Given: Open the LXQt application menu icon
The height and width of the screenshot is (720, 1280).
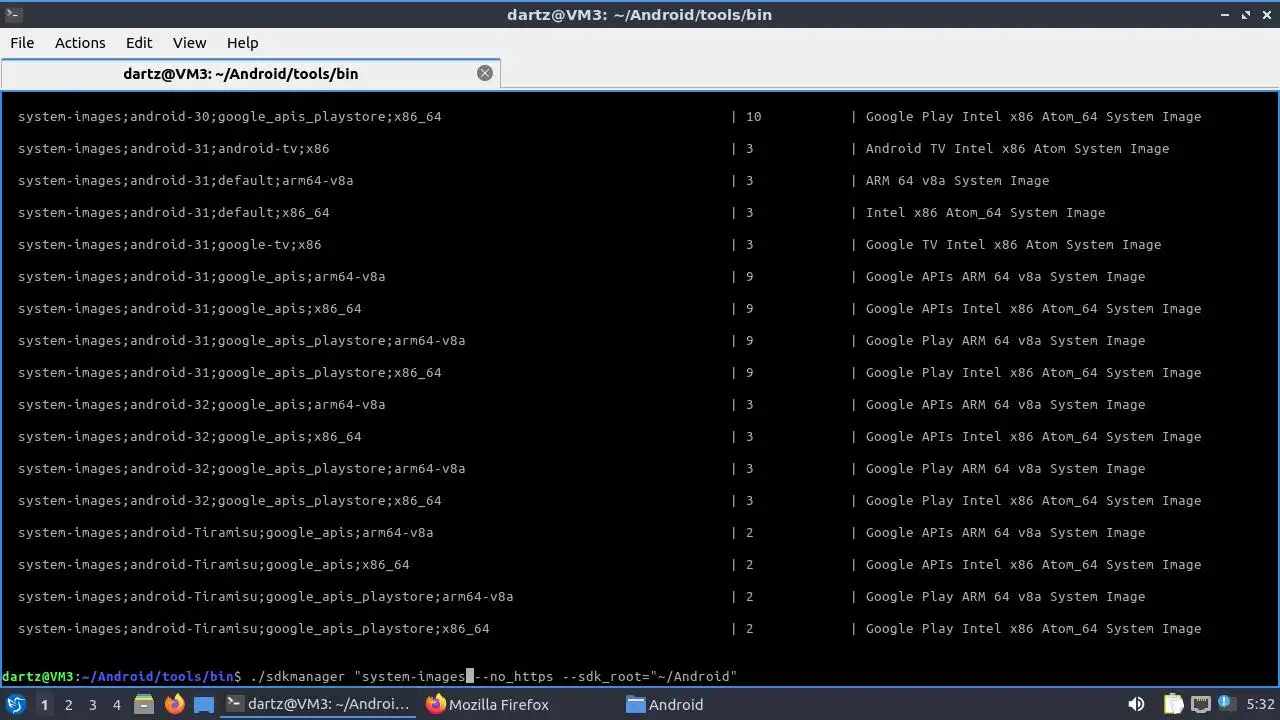Looking at the screenshot, I should pyautogui.click(x=15, y=704).
